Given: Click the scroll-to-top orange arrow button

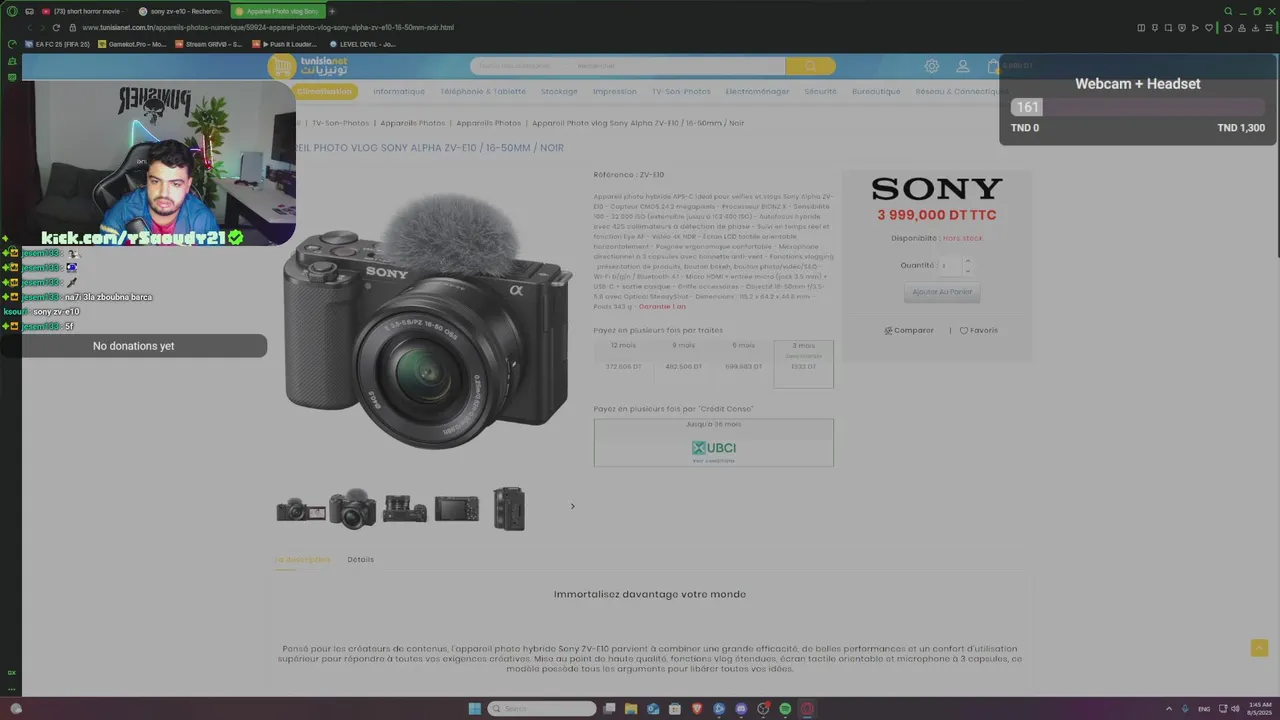Looking at the screenshot, I should click(x=1259, y=648).
